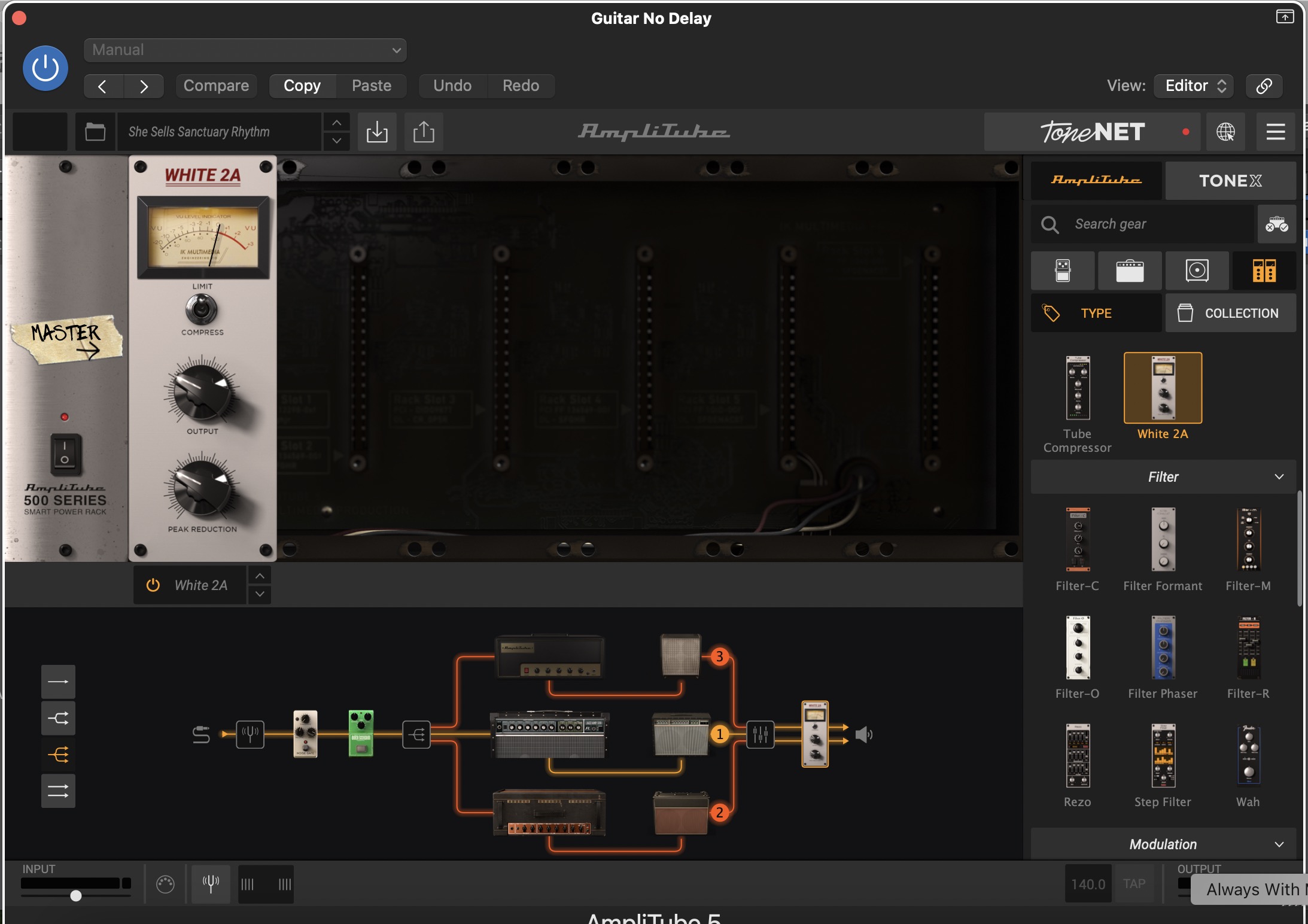Image resolution: width=1308 pixels, height=924 pixels.
Task: Toggle the 500 Series rack power switch
Action: click(65, 454)
